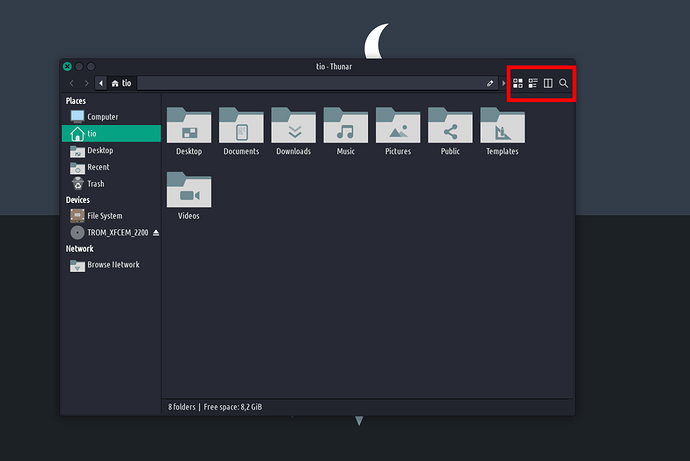Close the Thunar window
Screen dimensions: 690x461
(x=67, y=66)
